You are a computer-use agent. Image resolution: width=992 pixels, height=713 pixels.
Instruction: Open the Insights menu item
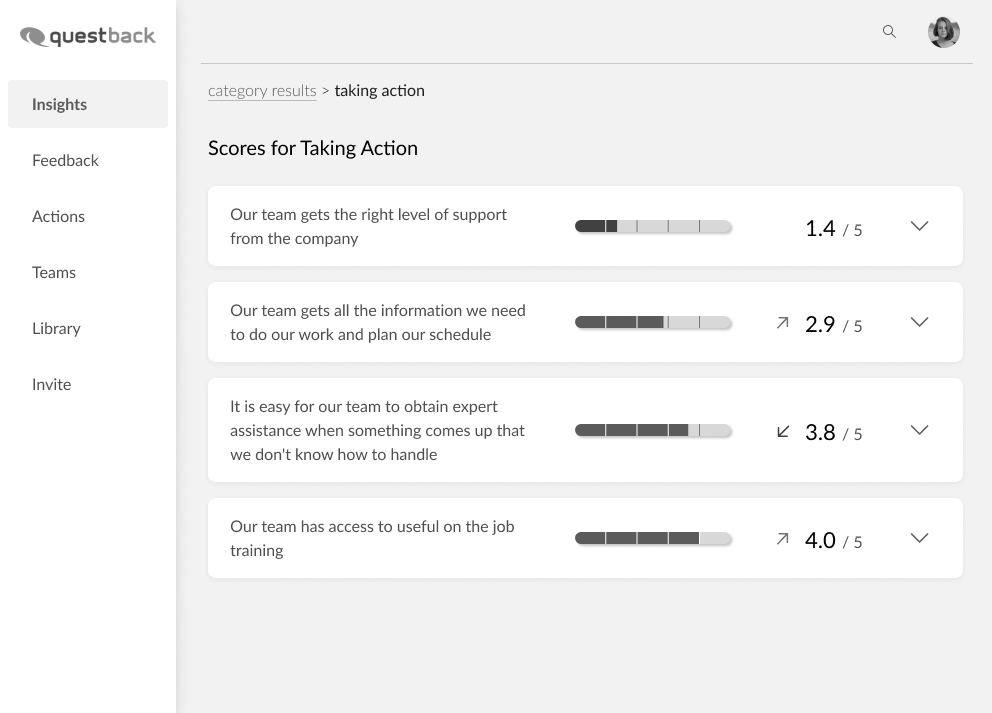(x=88, y=104)
